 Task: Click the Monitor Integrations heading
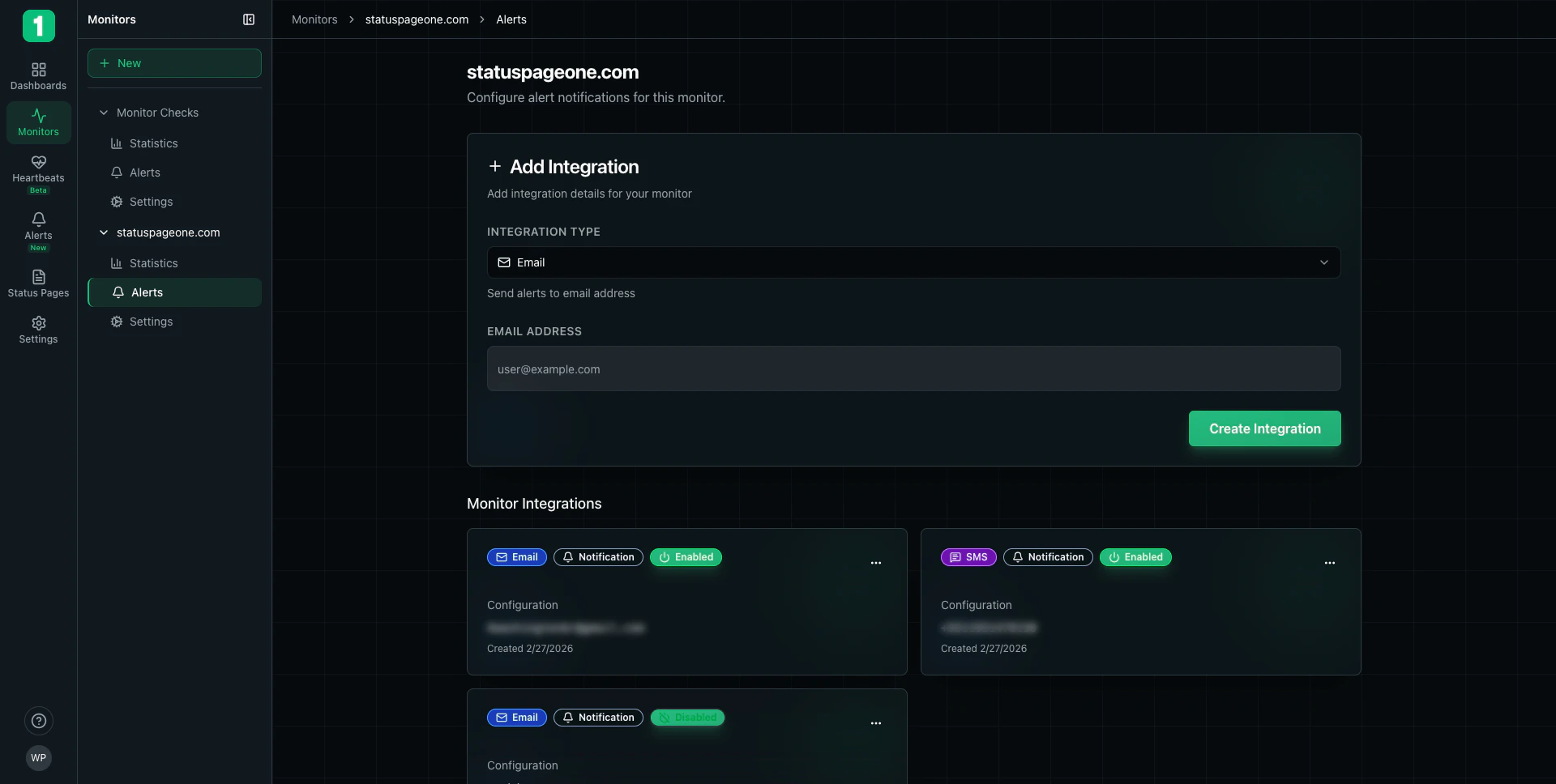[x=534, y=504]
